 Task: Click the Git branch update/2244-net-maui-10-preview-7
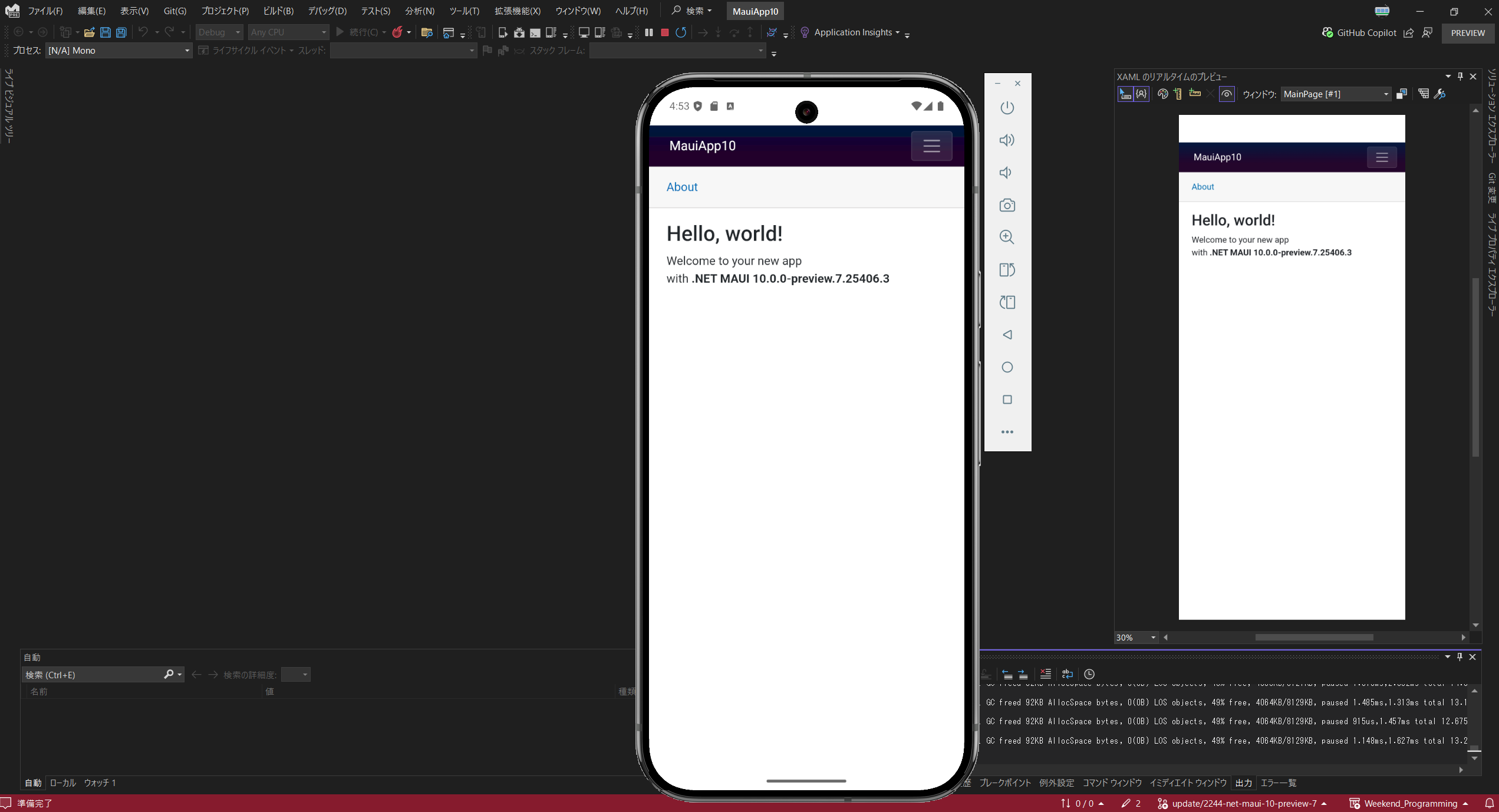tap(1242, 804)
